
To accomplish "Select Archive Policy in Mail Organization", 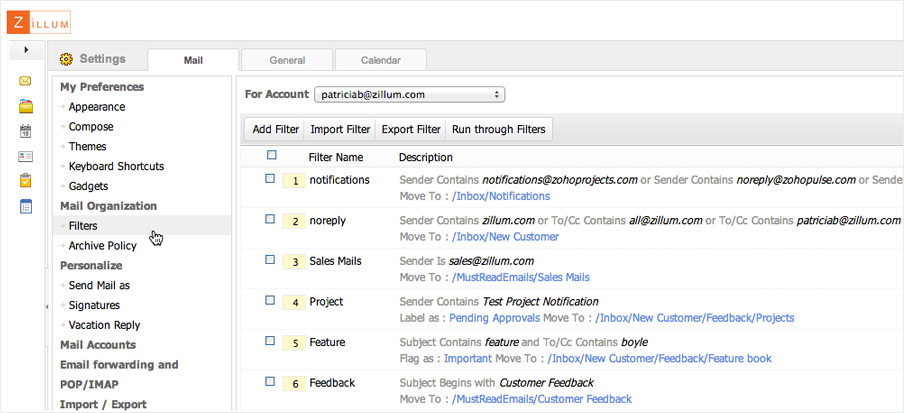I will [x=103, y=245].
